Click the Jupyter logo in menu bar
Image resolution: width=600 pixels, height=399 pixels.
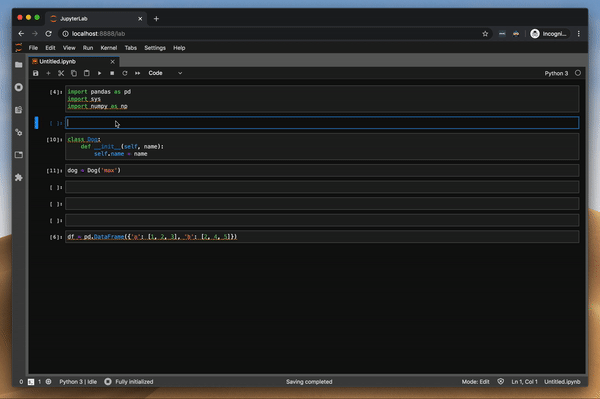click(x=18, y=48)
